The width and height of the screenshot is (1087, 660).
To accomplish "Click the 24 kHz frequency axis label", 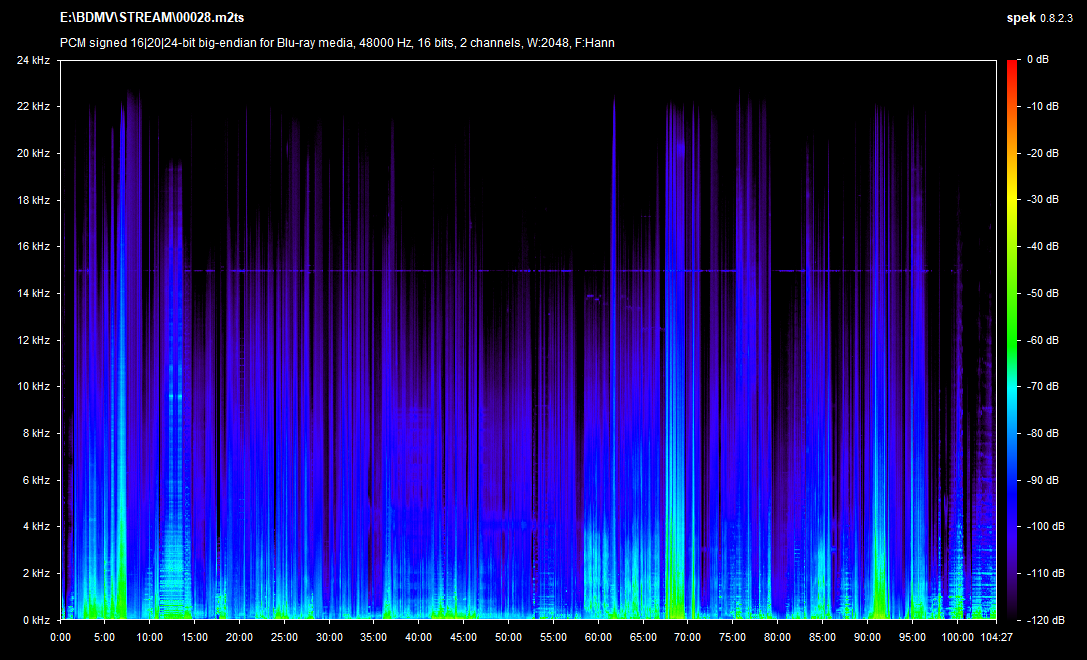I will pos(32,60).
